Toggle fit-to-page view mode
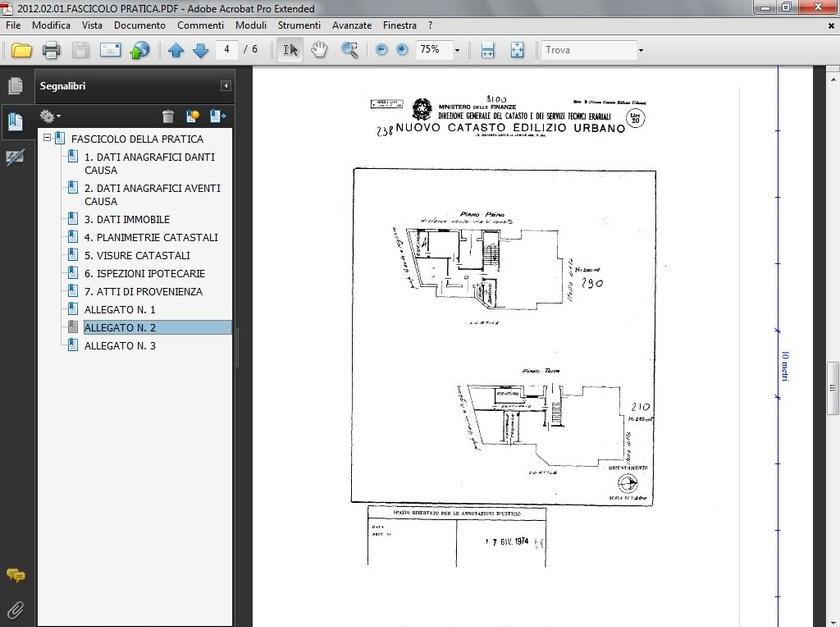The height and width of the screenshot is (627, 840). click(x=517, y=50)
